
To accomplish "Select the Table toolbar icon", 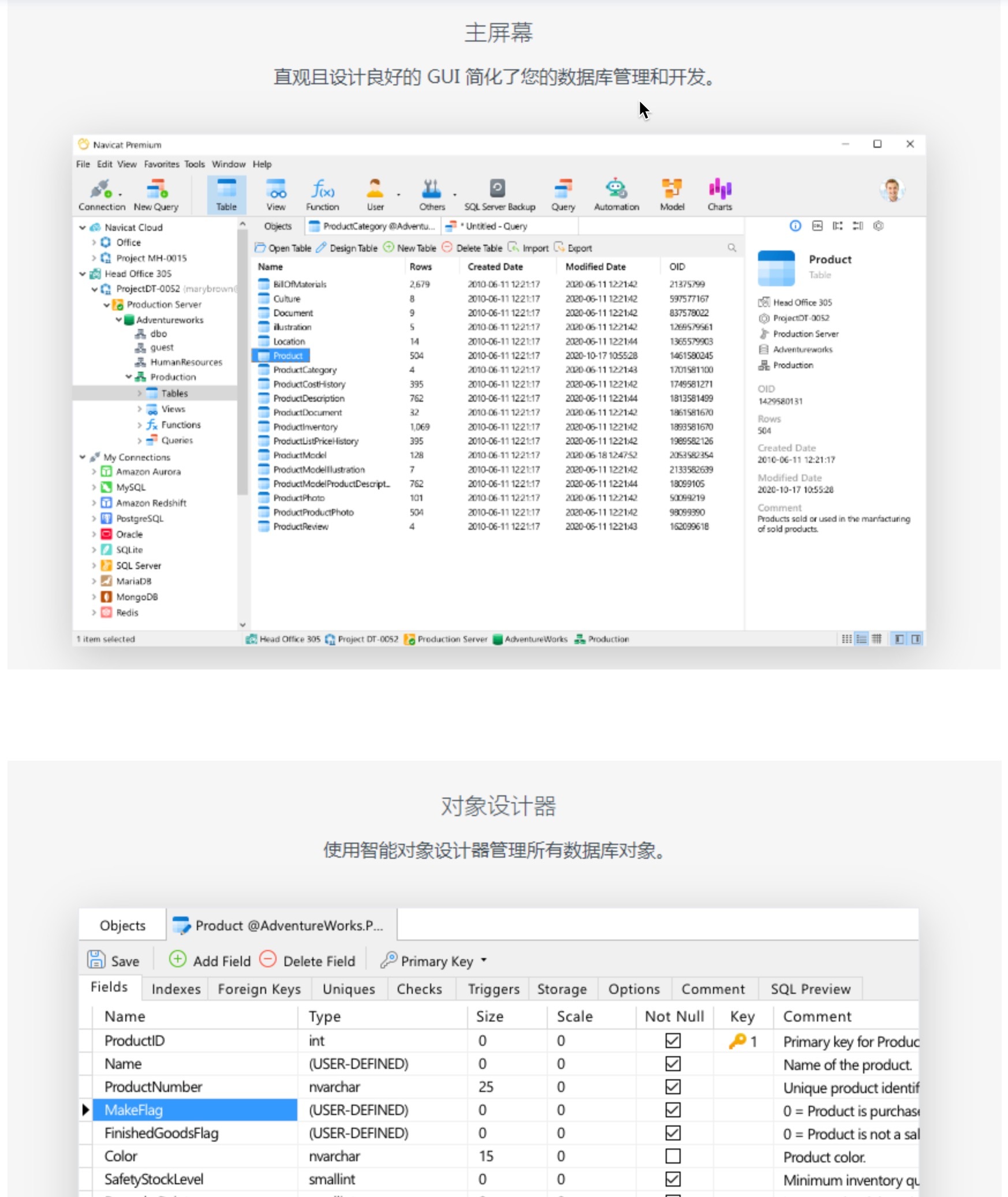I will point(226,194).
